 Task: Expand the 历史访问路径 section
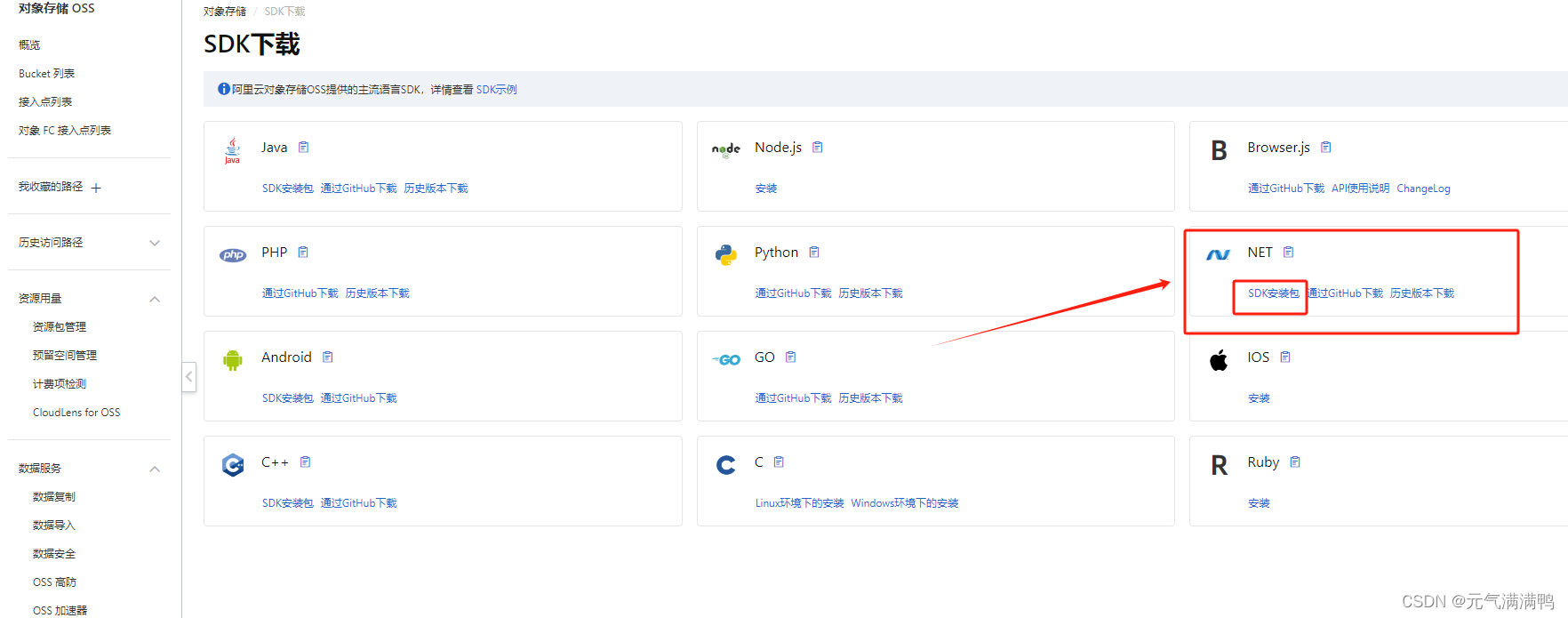pyautogui.click(x=155, y=243)
